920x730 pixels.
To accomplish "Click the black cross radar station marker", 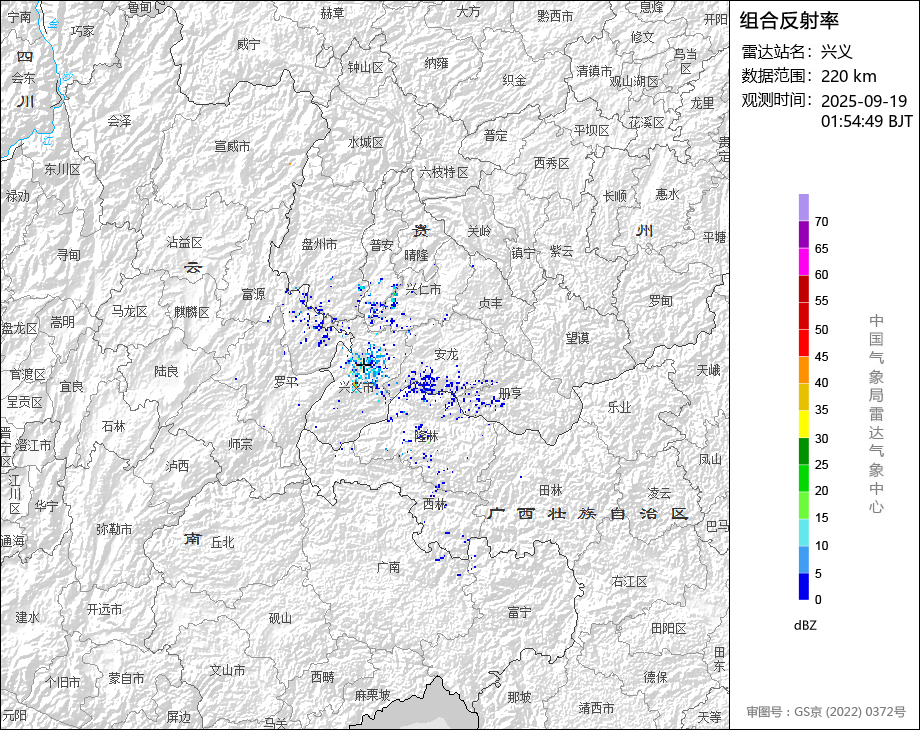I will [x=364, y=366].
